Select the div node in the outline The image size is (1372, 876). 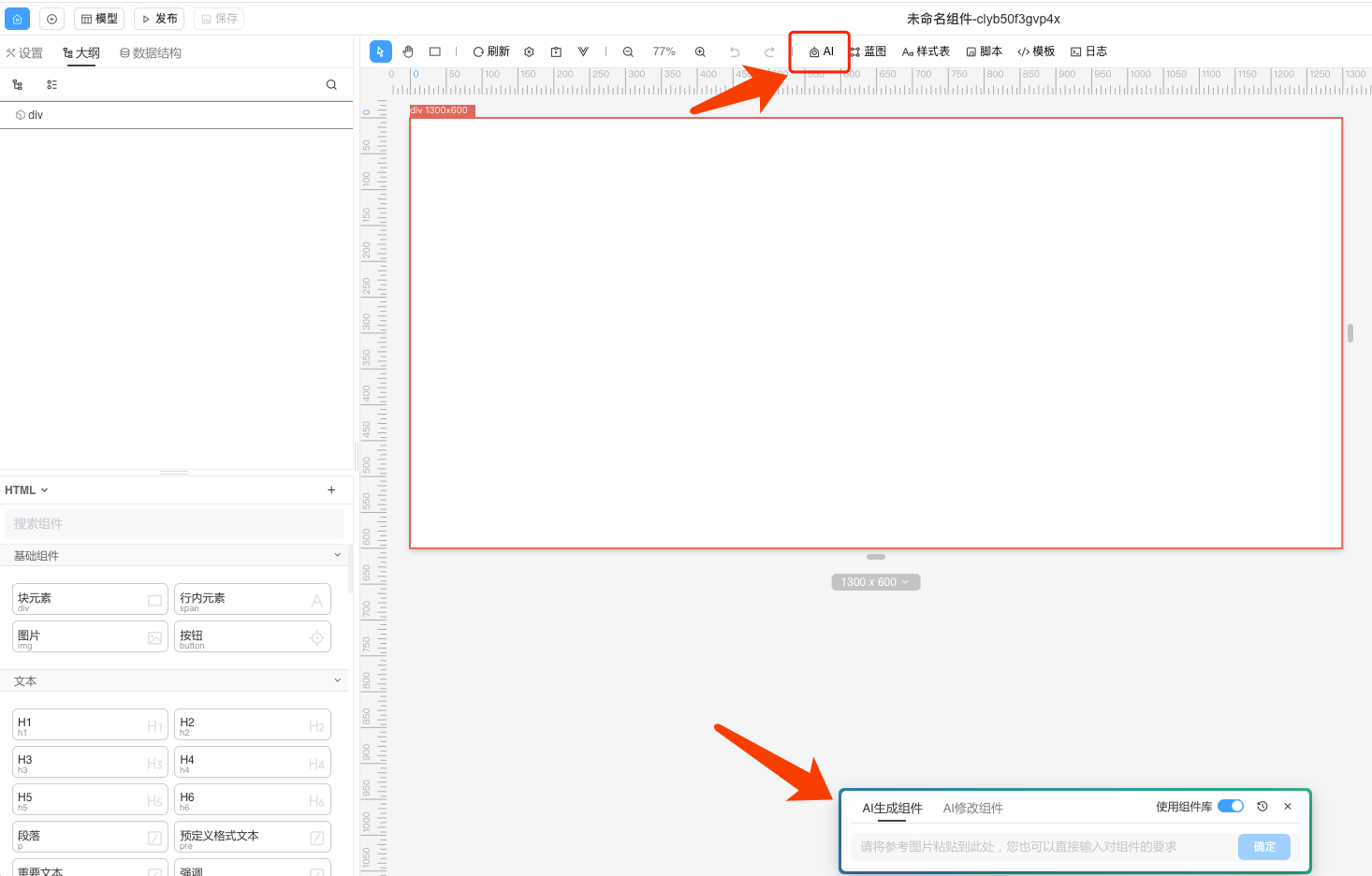coord(35,115)
